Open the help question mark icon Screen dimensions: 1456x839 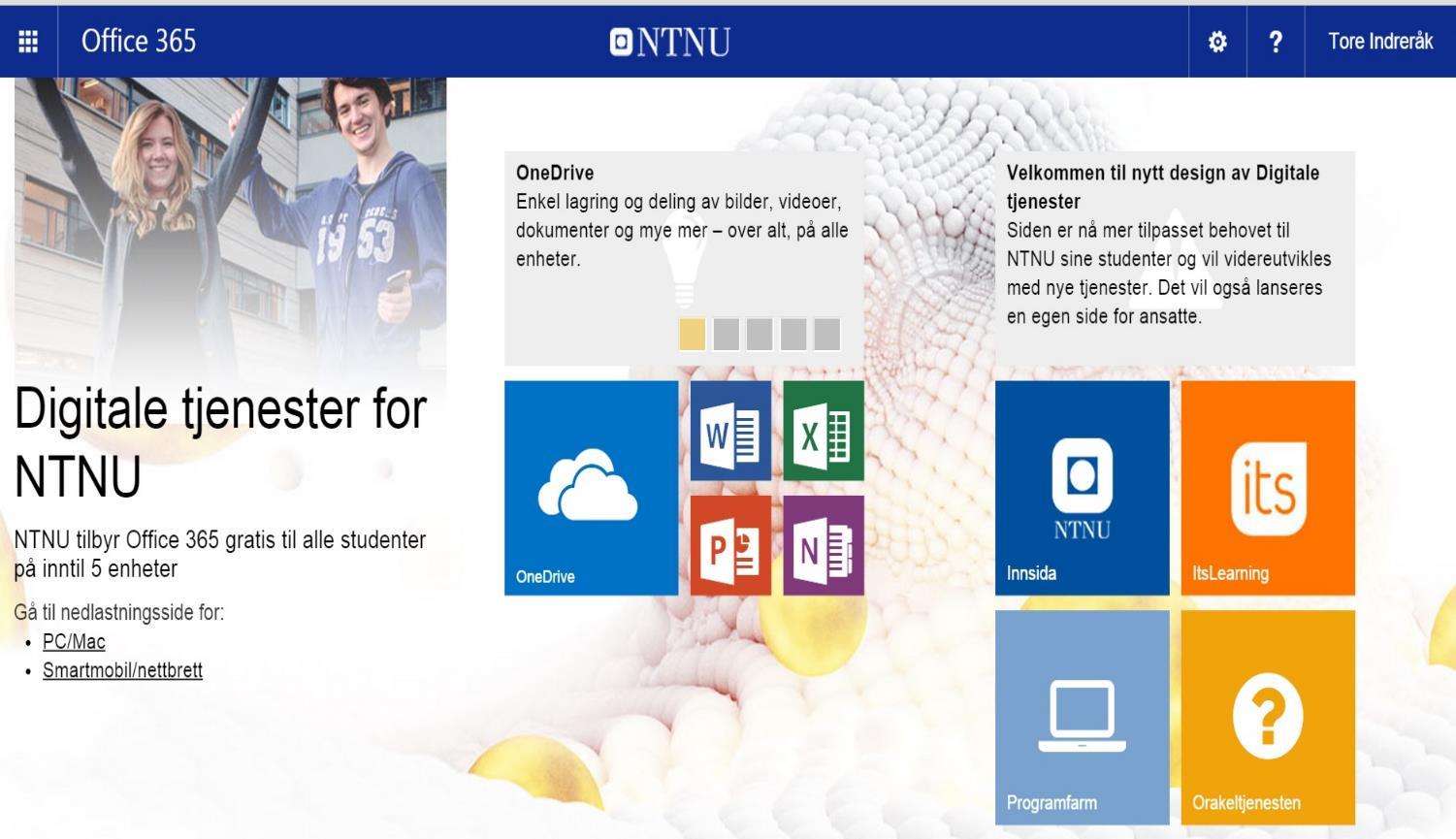click(1276, 42)
